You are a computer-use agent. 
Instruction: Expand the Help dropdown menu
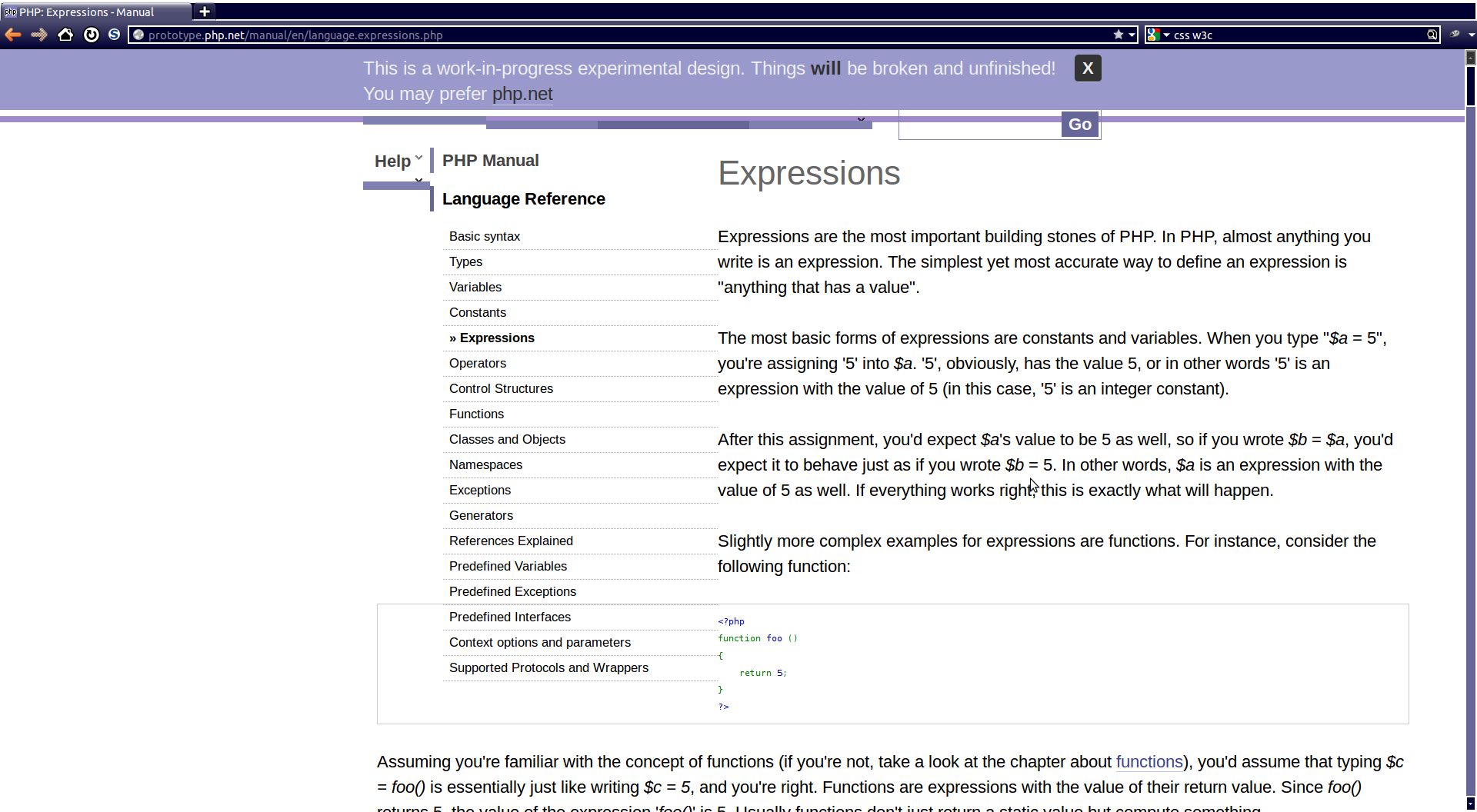[x=398, y=161]
